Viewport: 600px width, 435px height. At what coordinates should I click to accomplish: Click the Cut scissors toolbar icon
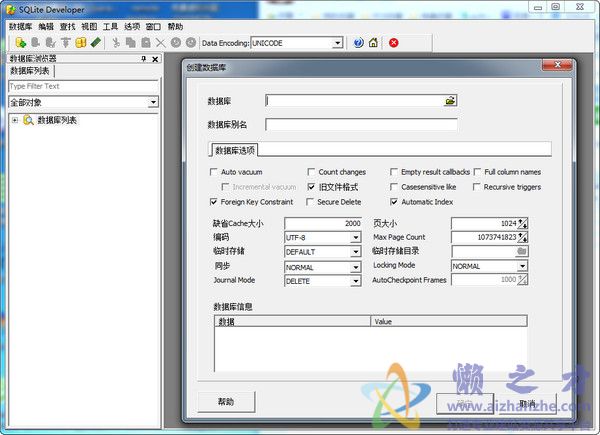pos(116,42)
